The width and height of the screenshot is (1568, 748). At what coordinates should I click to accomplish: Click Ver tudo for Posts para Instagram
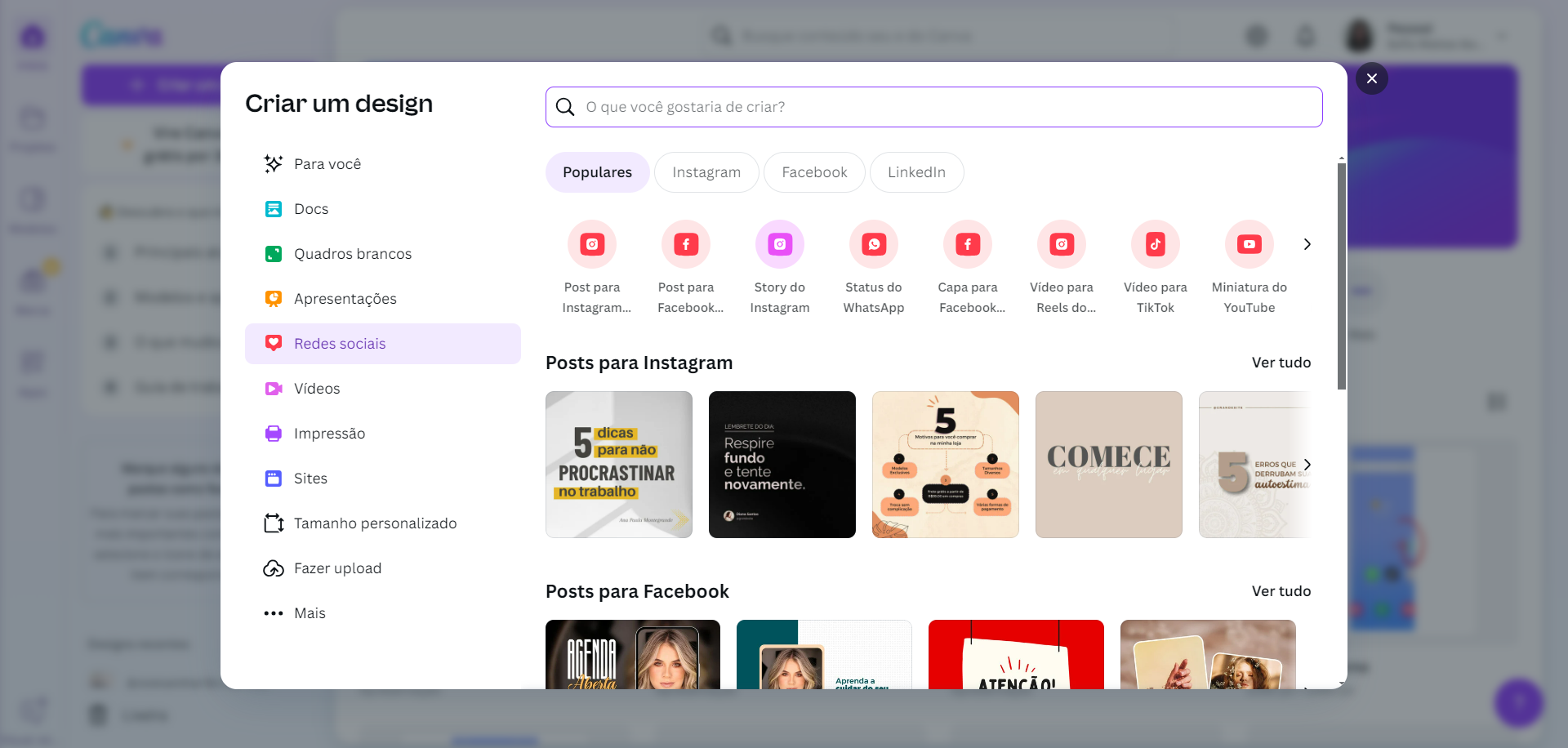1281,363
